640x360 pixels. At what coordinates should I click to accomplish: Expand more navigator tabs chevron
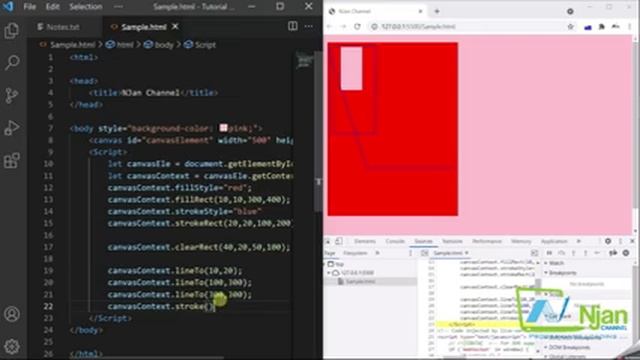[377, 253]
